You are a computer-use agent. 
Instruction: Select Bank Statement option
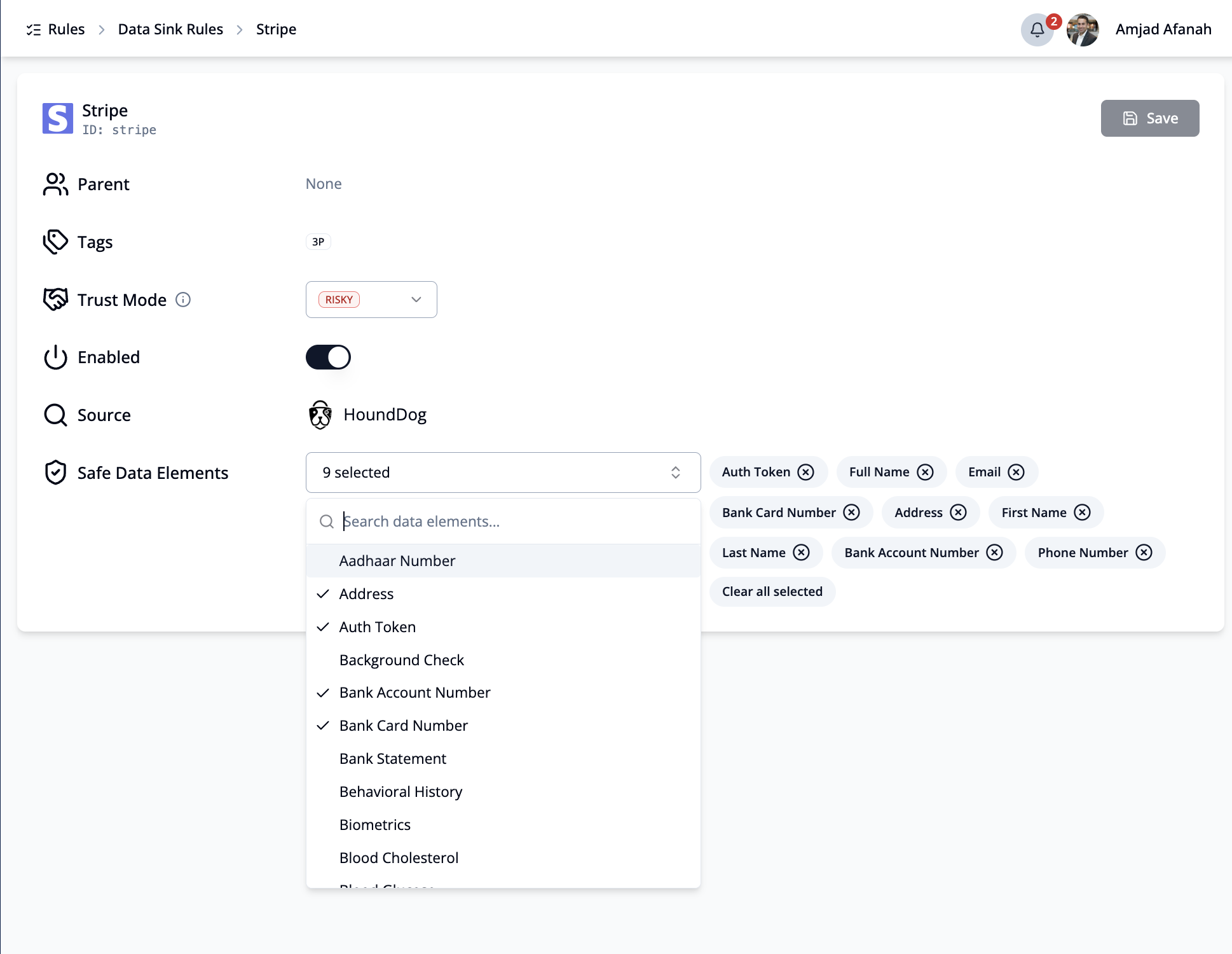coord(503,759)
